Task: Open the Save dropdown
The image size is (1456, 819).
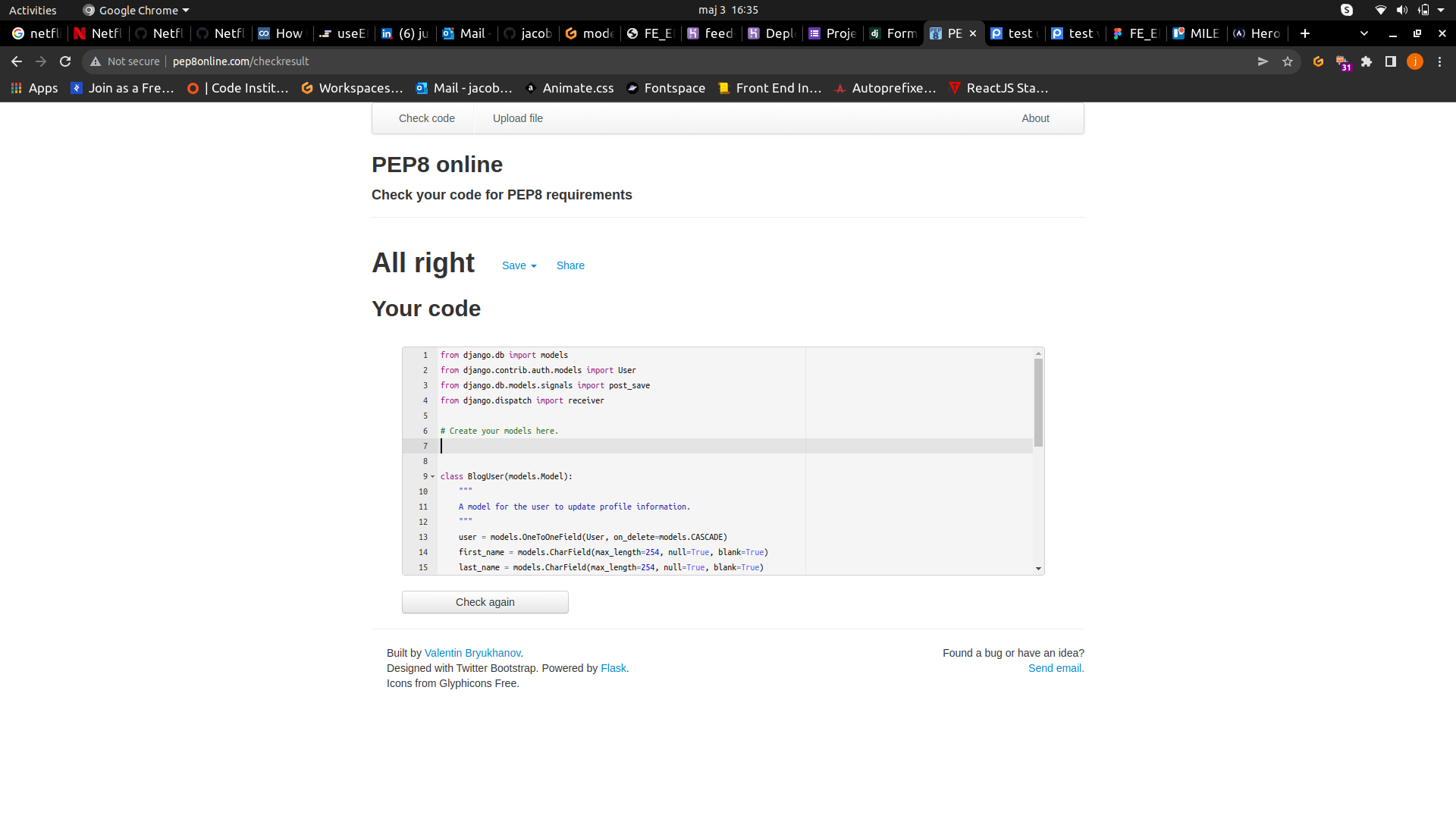Action: [x=519, y=265]
